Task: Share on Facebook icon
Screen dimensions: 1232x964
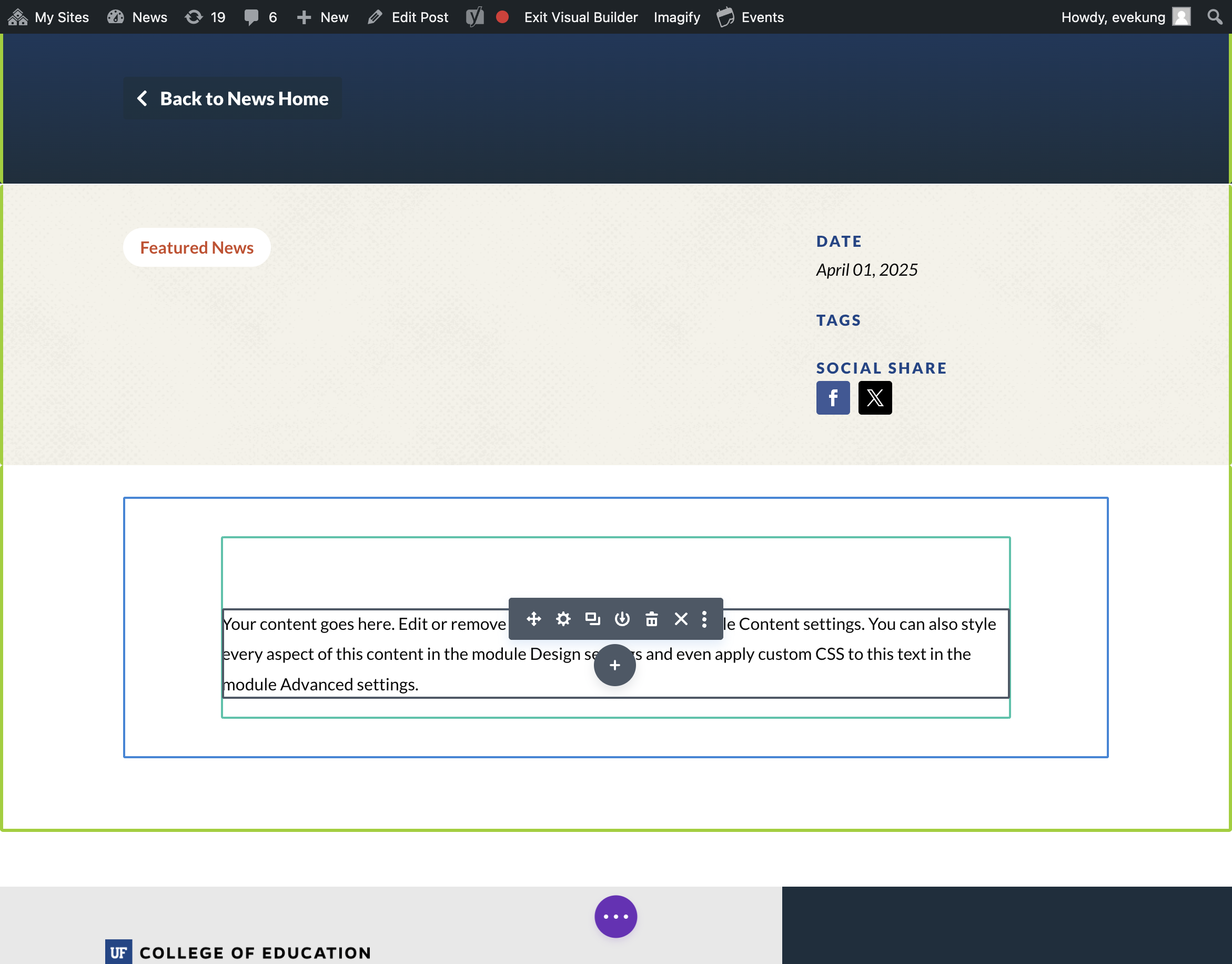Action: [x=833, y=398]
